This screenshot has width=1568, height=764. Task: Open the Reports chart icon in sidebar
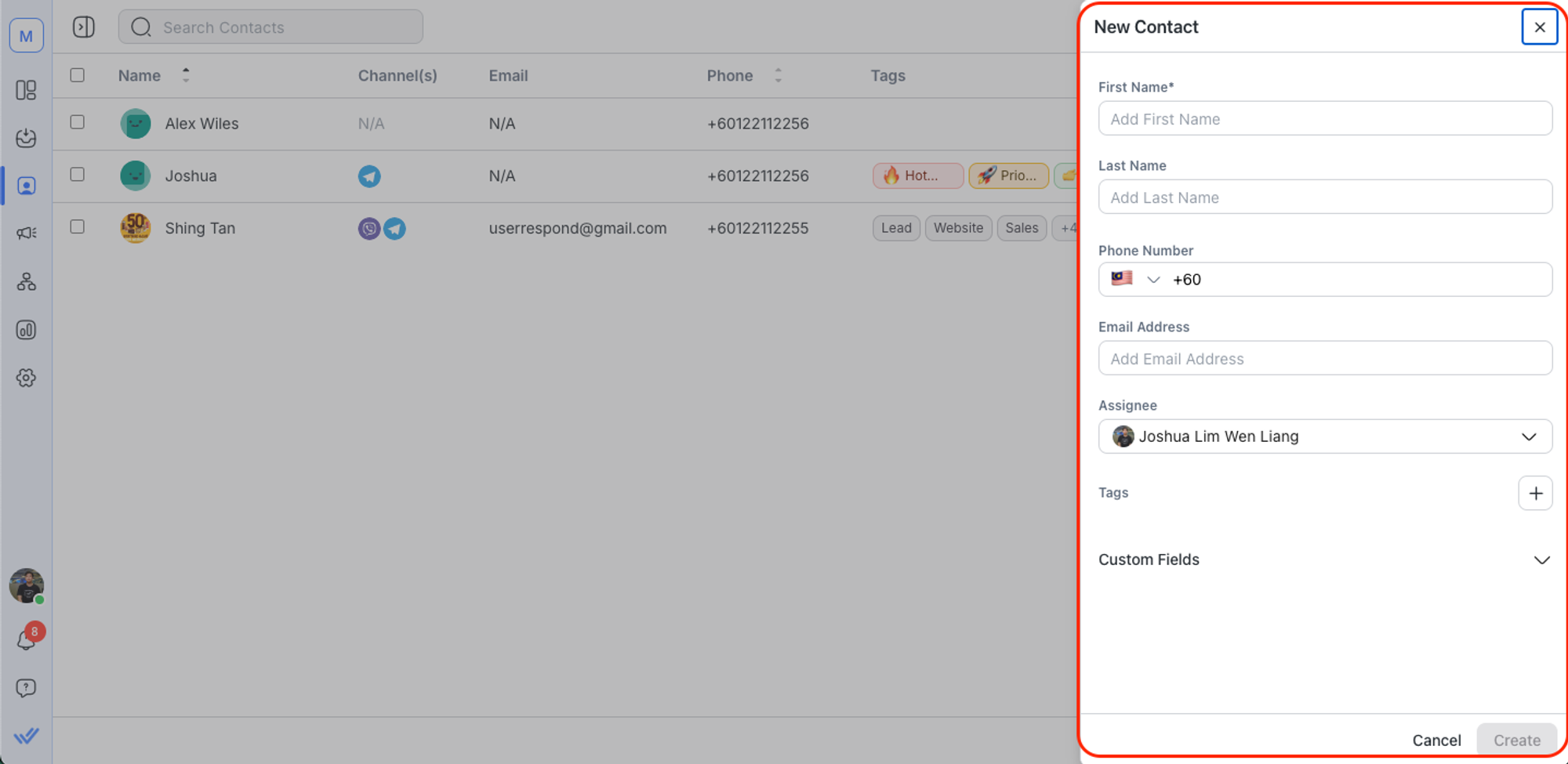click(x=26, y=330)
